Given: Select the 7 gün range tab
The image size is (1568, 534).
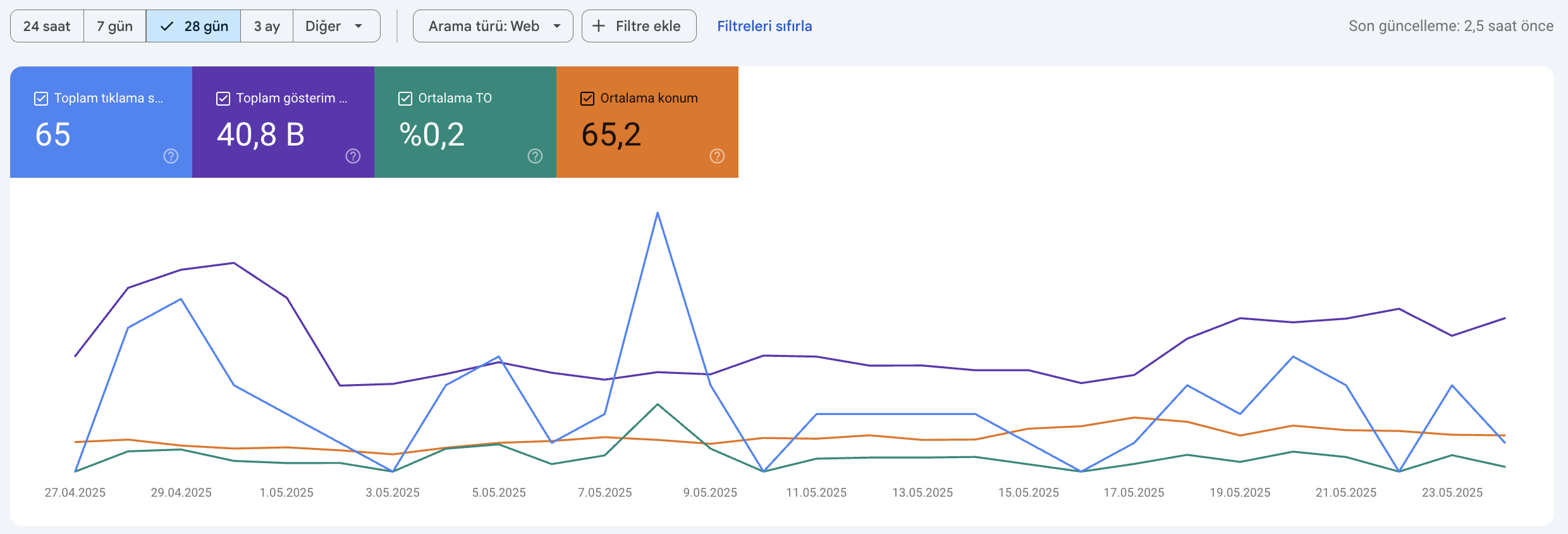Looking at the screenshot, I should coord(114,26).
